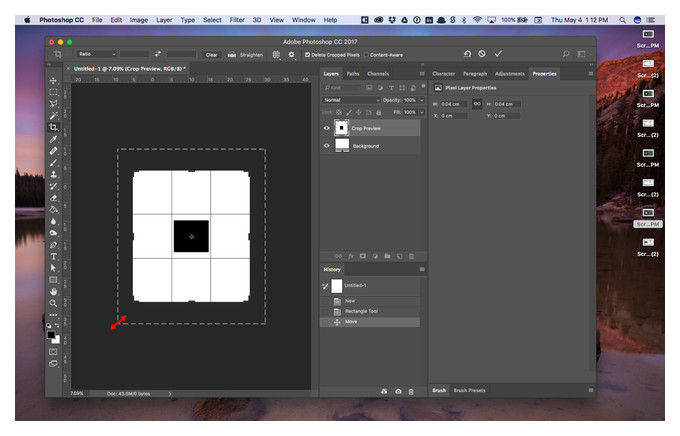The image size is (680, 436).
Task: Reset the crop box icon
Action: pos(467,54)
